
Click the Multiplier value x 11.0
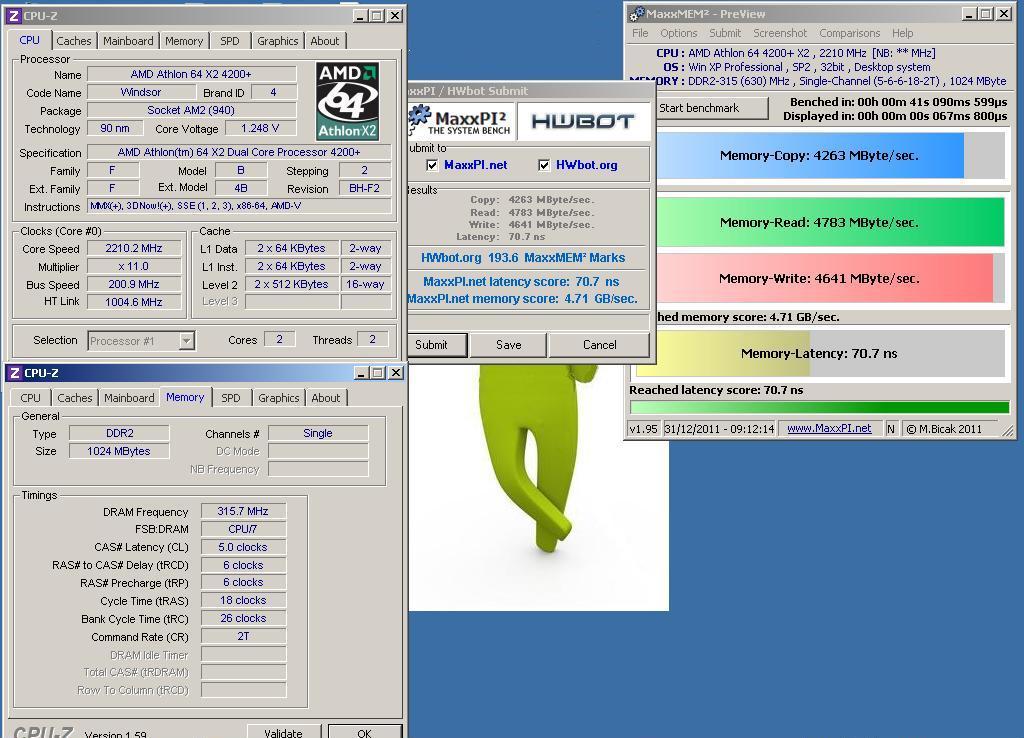[x=134, y=266]
